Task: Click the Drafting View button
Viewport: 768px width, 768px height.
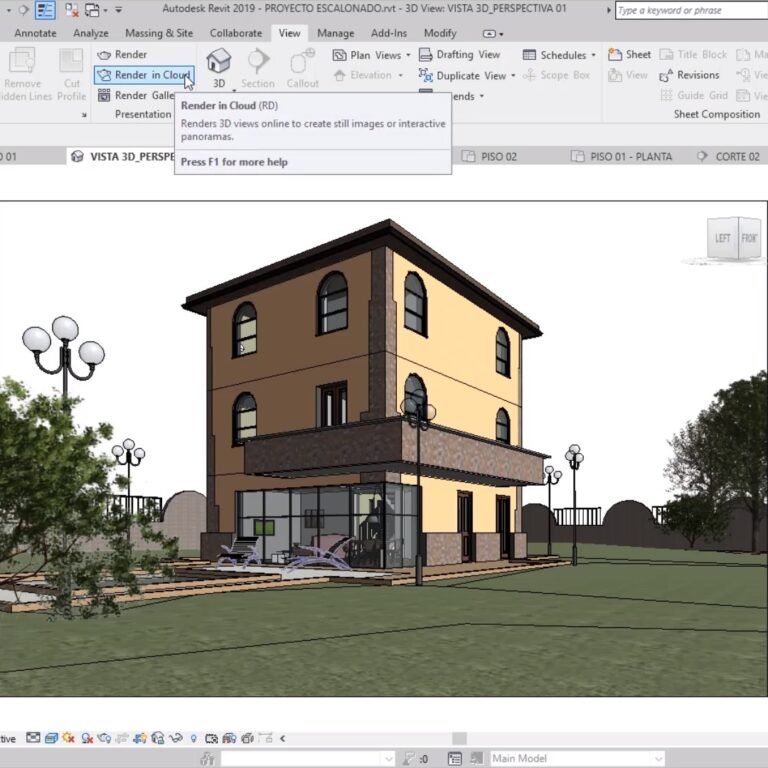Action: tap(460, 55)
